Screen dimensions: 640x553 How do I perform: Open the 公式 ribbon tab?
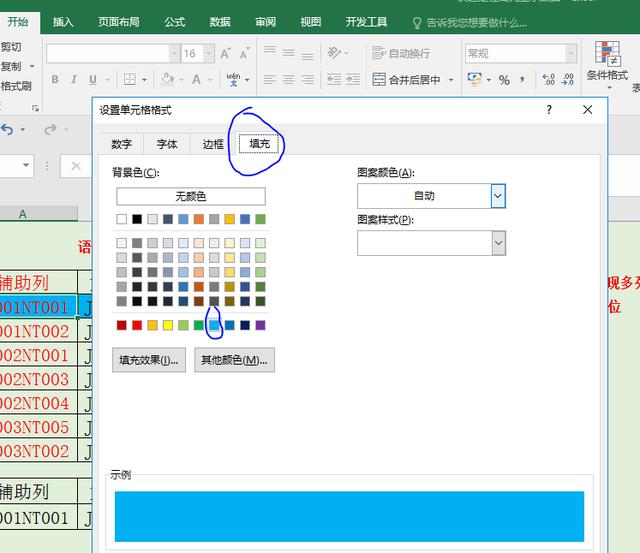(x=175, y=22)
